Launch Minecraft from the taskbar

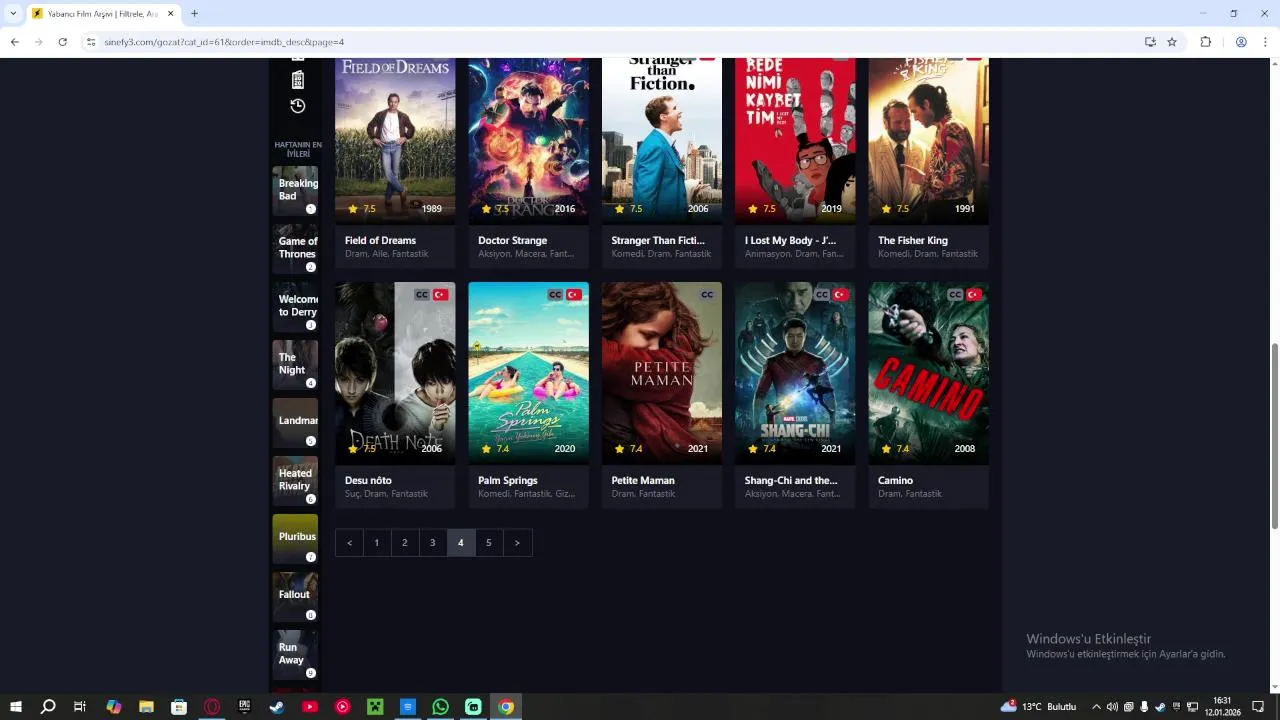pyautogui.click(x=375, y=707)
